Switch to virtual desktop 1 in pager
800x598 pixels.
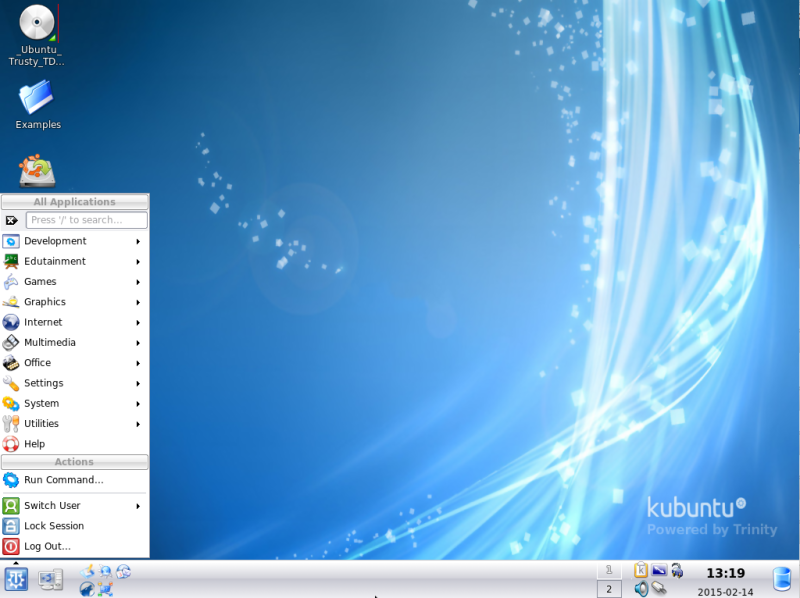point(609,569)
